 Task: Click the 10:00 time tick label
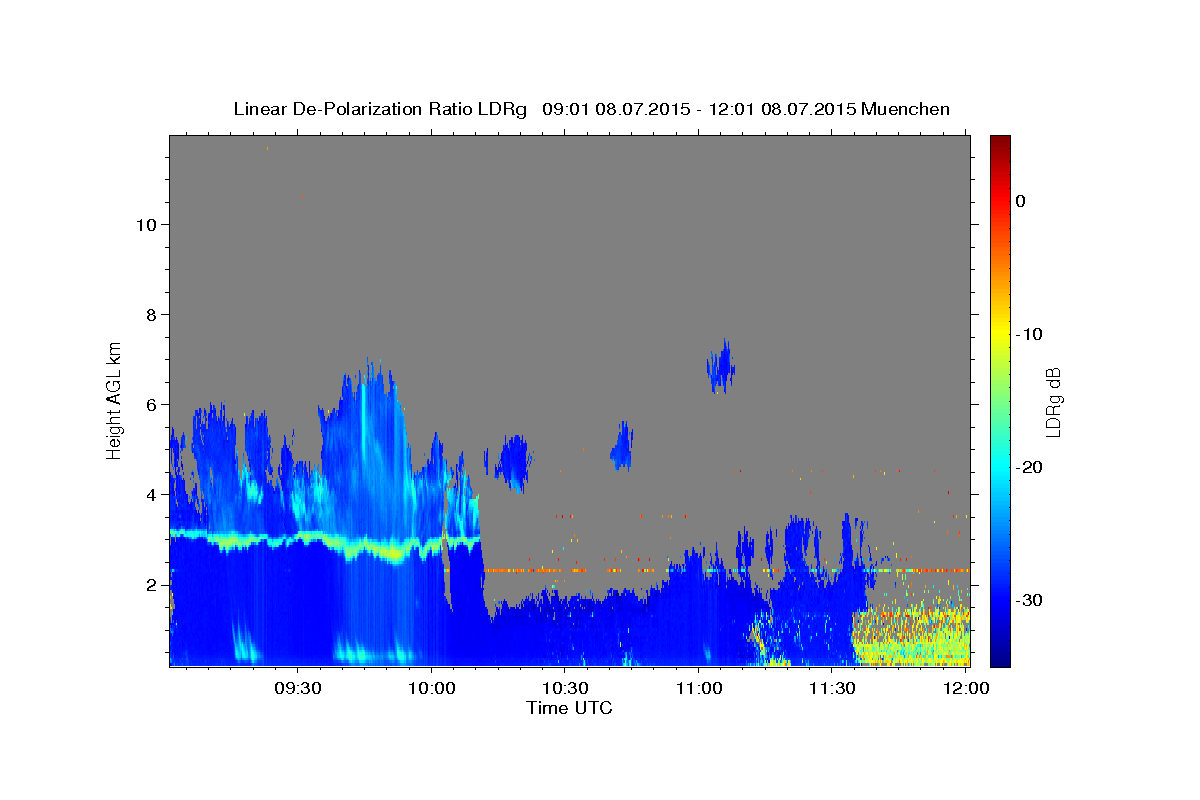click(x=431, y=688)
